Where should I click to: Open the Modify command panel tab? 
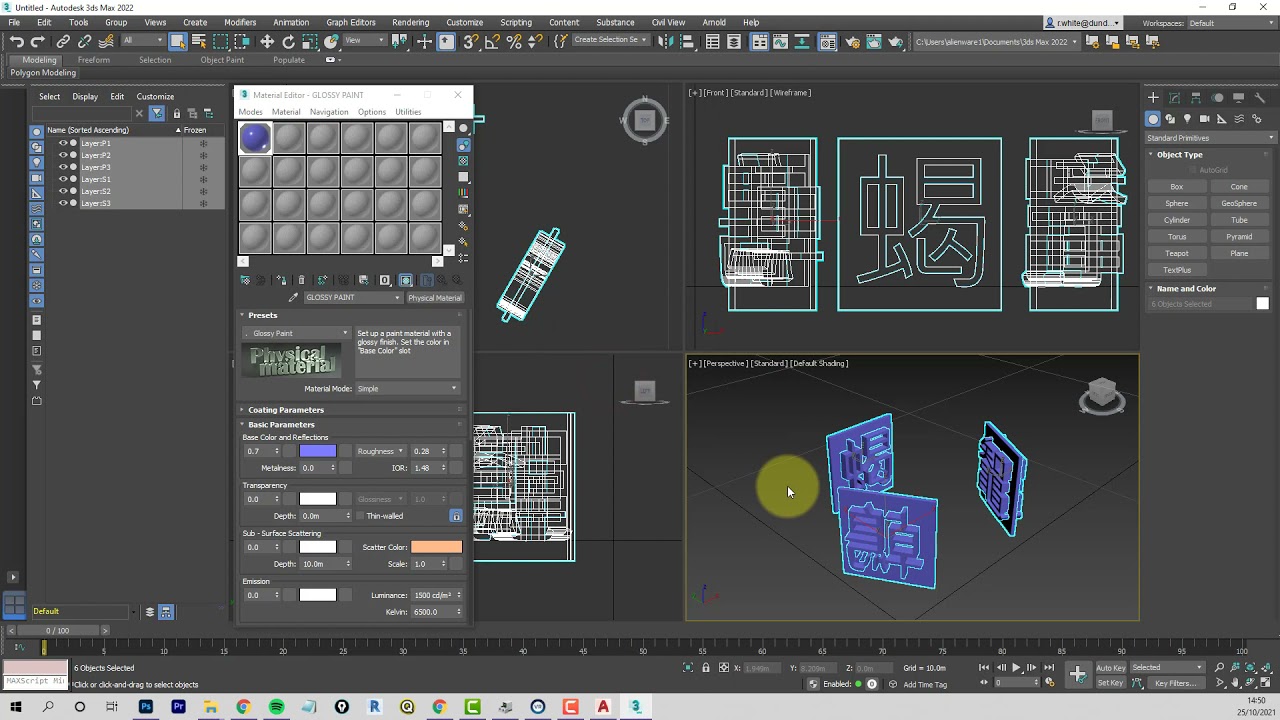1174,97
